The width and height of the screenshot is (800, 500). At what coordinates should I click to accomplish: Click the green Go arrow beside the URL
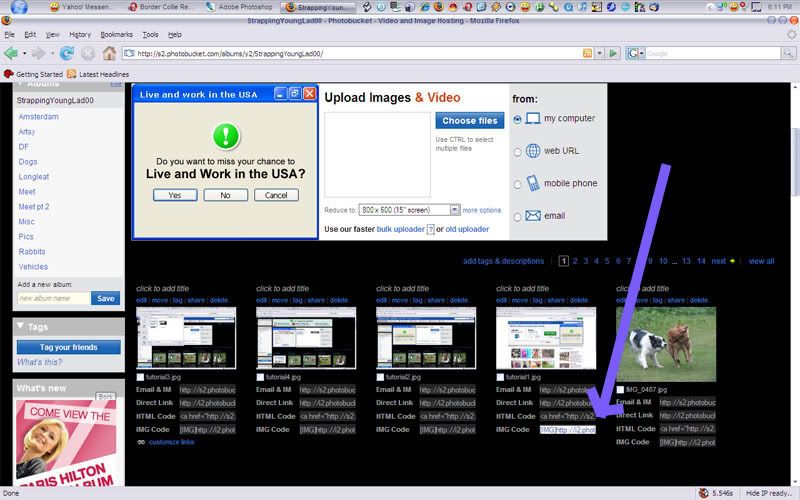[613, 53]
